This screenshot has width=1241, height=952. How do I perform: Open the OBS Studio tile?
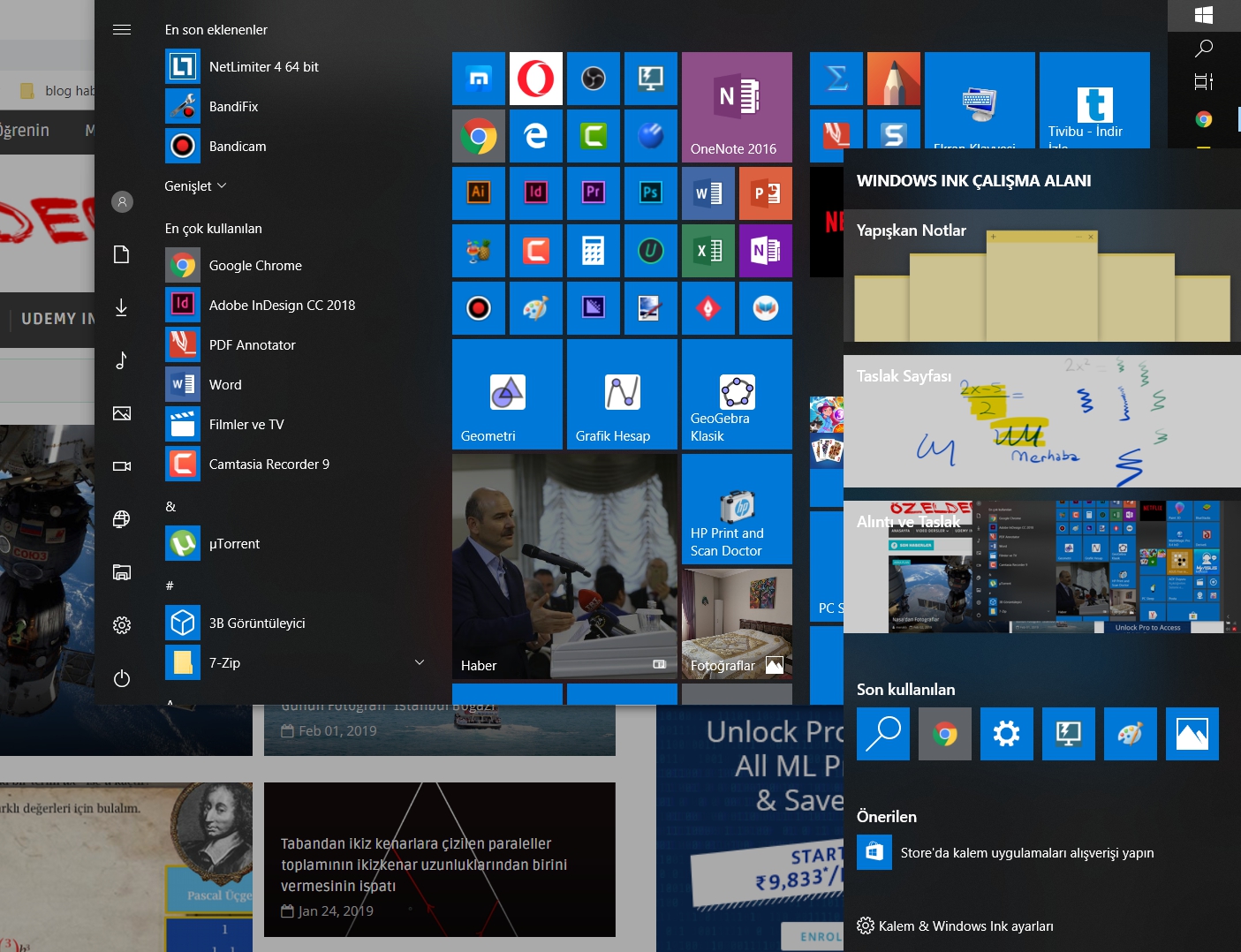pos(594,79)
